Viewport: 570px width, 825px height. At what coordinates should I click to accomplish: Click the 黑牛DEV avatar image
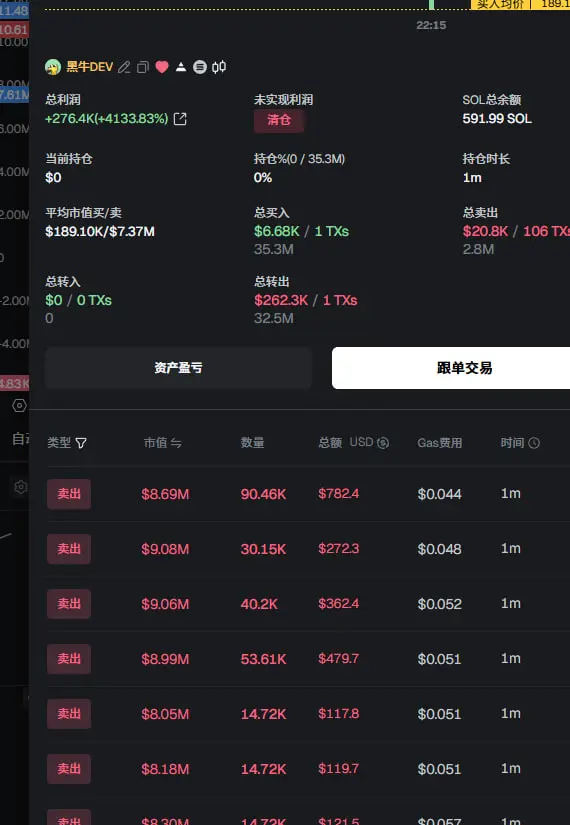pyautogui.click(x=53, y=67)
